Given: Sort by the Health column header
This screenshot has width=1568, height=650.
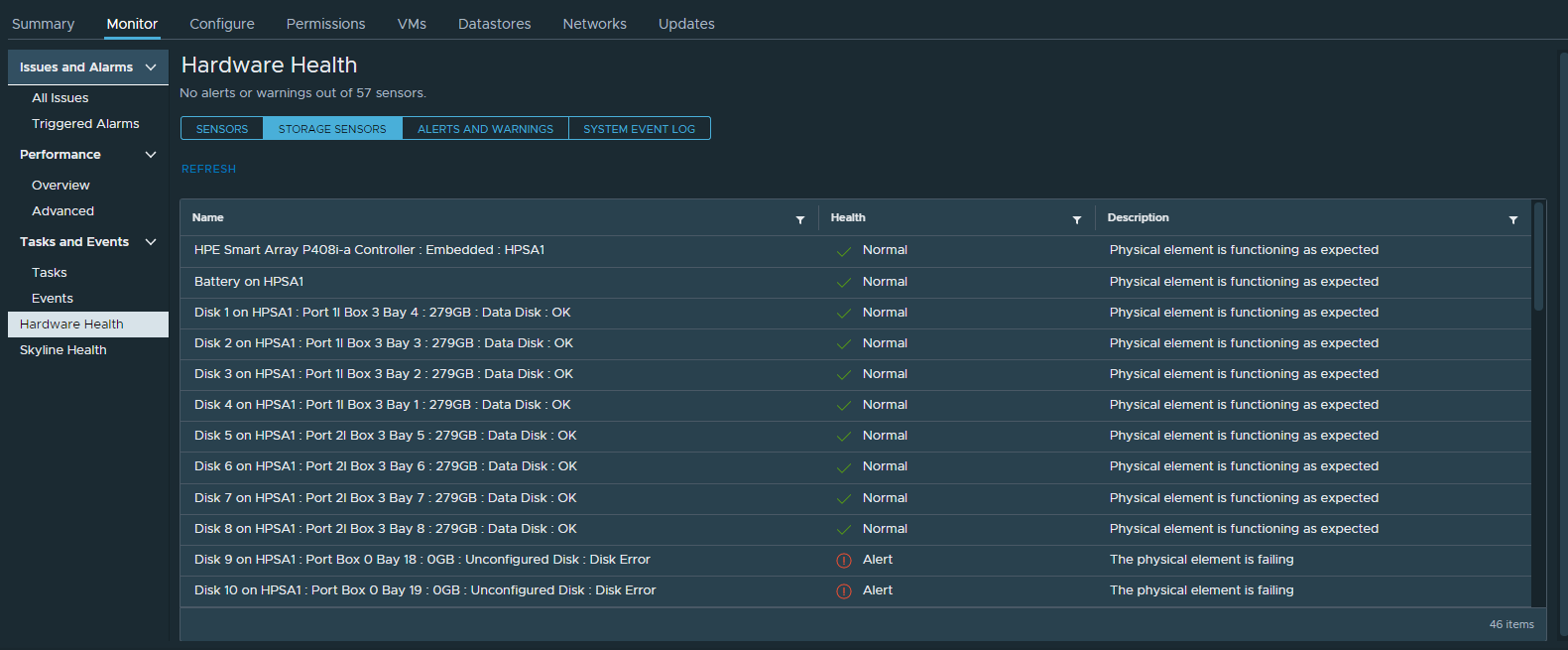Looking at the screenshot, I should pos(848,217).
